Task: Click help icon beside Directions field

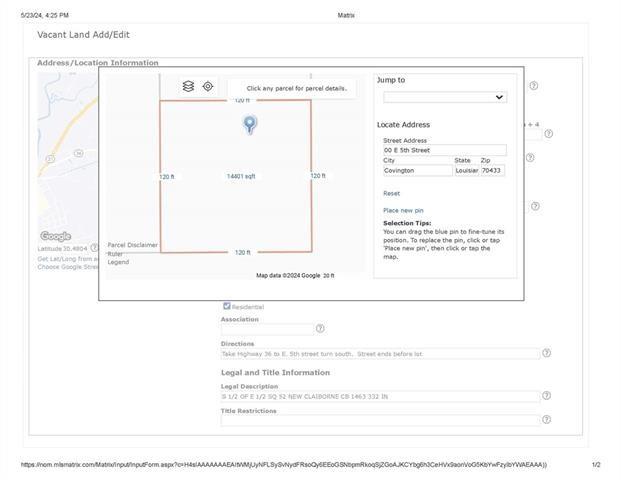Action: [x=546, y=353]
